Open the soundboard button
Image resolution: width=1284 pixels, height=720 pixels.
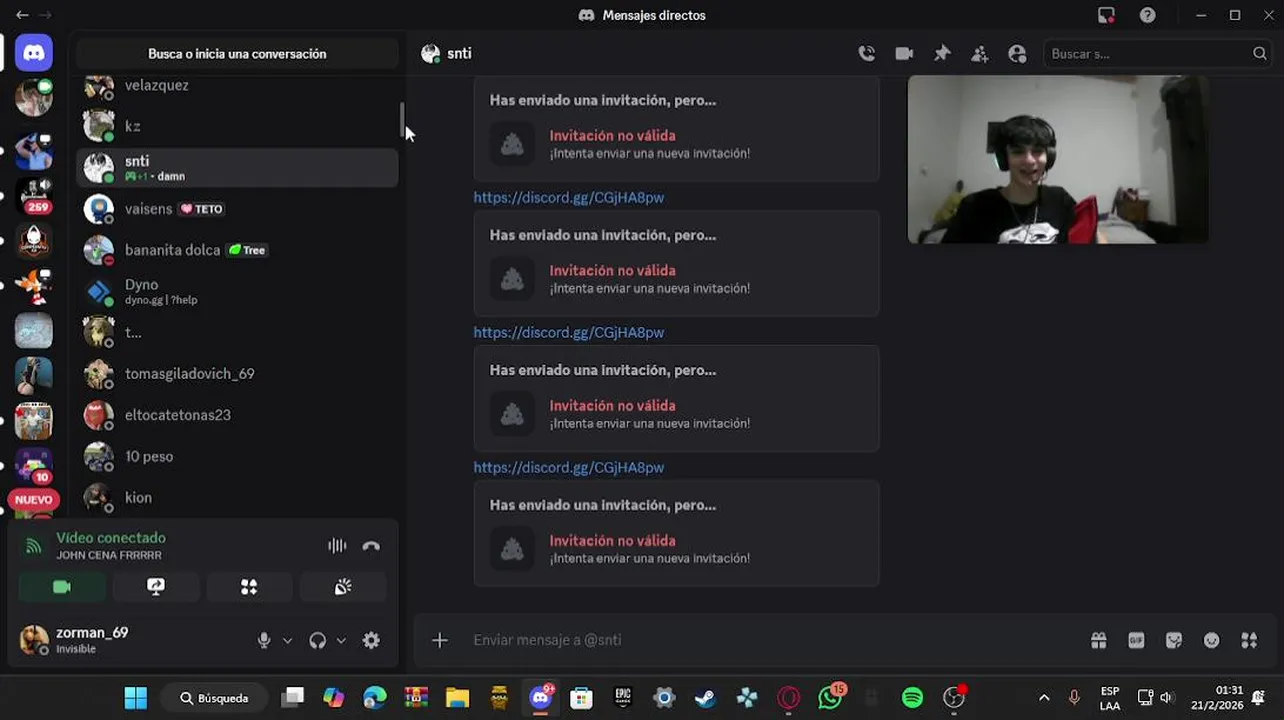coord(343,587)
